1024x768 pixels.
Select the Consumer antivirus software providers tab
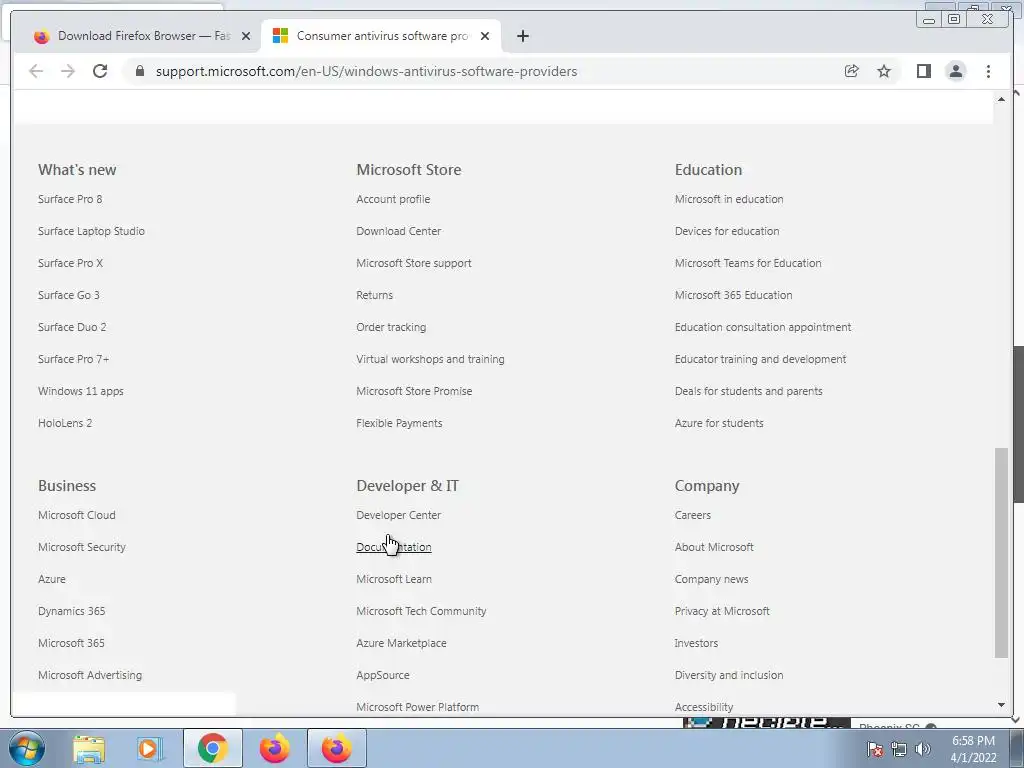[381, 36]
